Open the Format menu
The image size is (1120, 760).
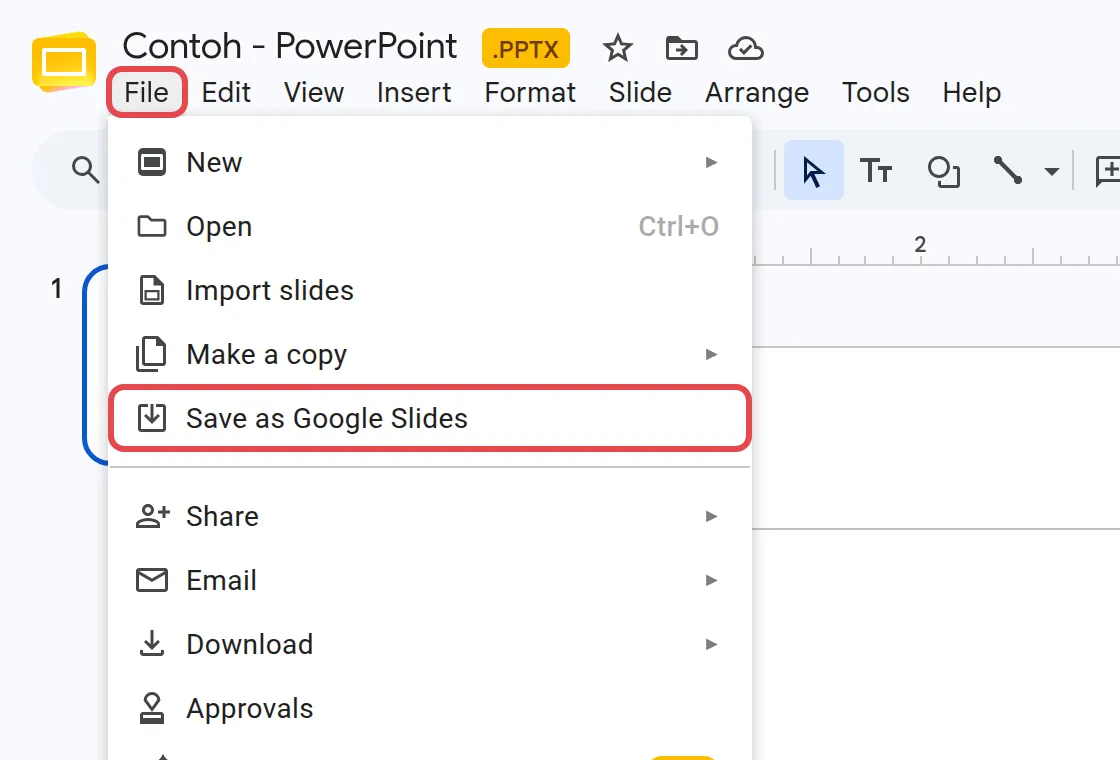coord(530,92)
